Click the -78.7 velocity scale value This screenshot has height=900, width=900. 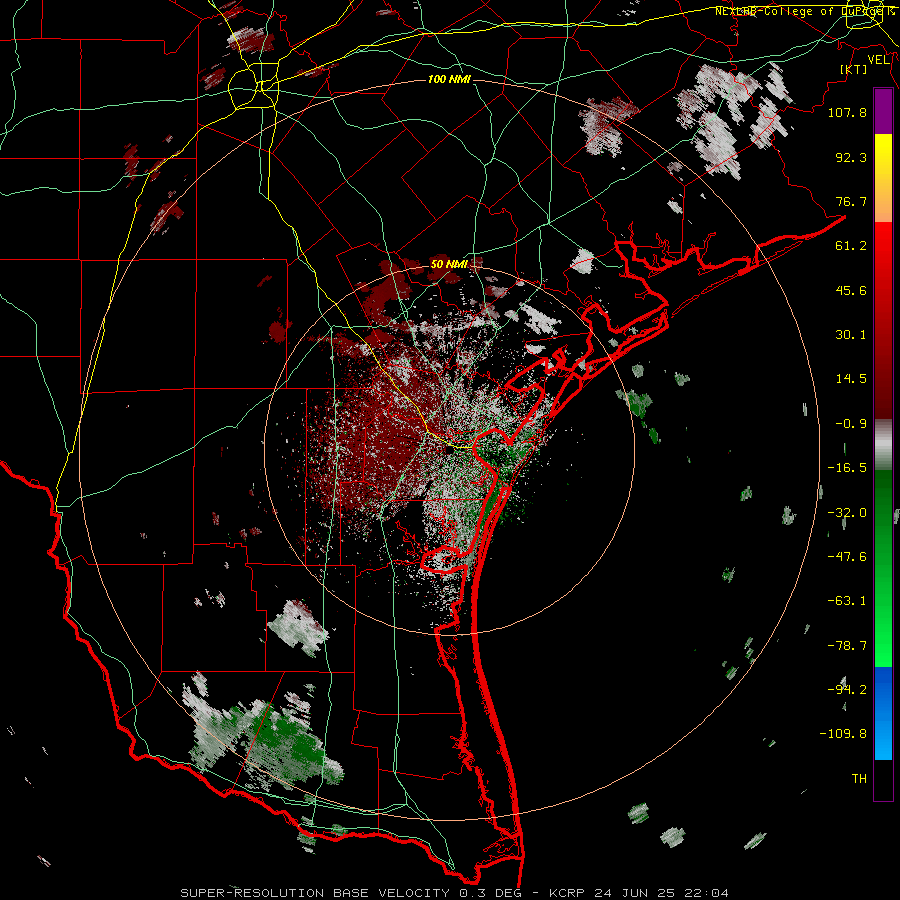847,646
